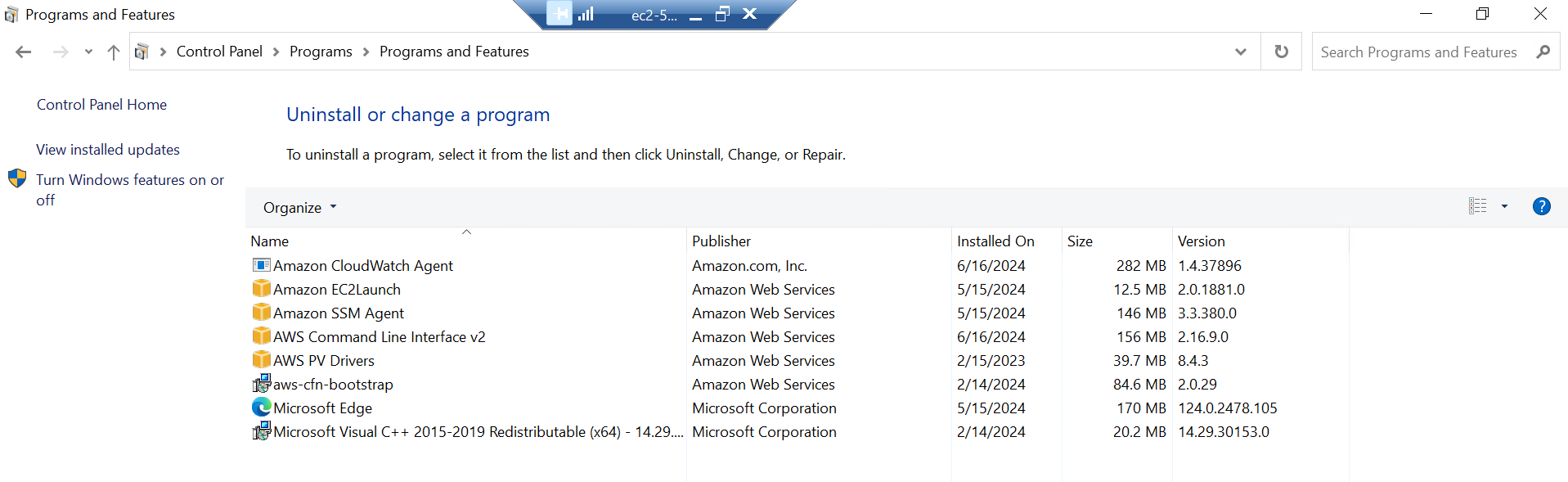Click the aws-cfn-bootstrap package icon

(x=261, y=383)
